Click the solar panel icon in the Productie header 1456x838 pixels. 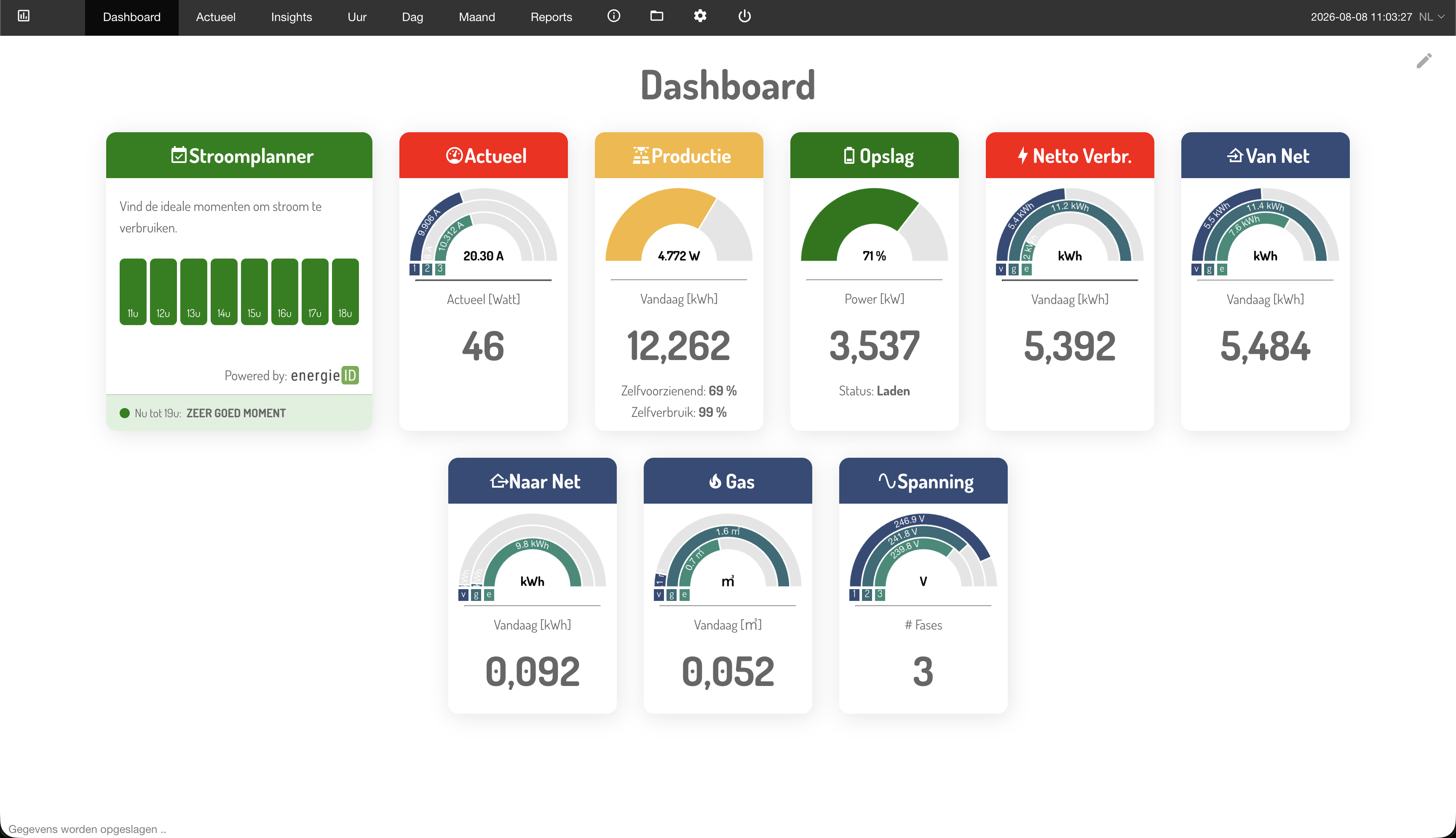(x=641, y=155)
